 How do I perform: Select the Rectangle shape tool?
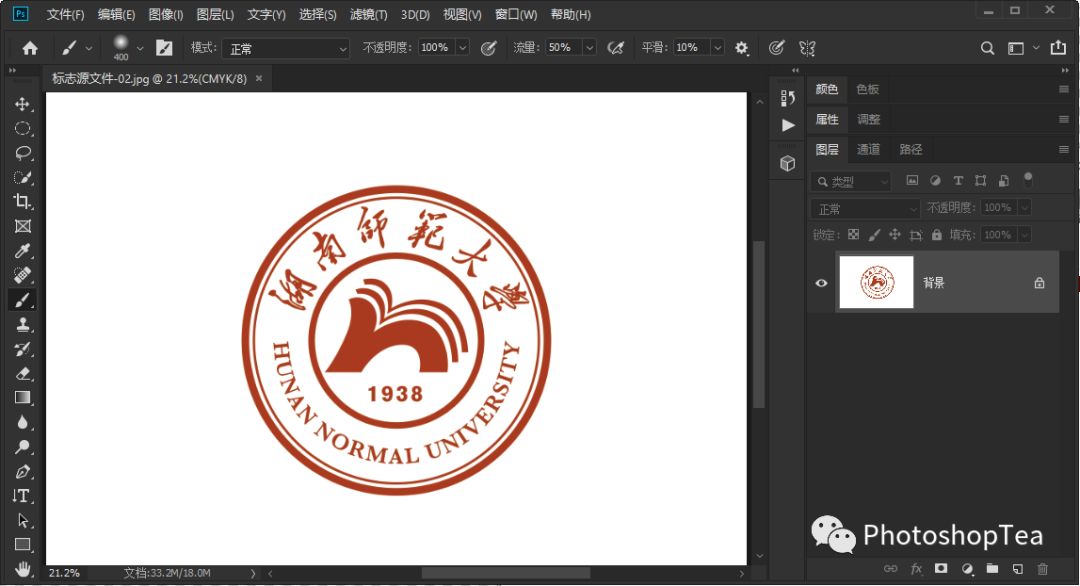coord(22,545)
